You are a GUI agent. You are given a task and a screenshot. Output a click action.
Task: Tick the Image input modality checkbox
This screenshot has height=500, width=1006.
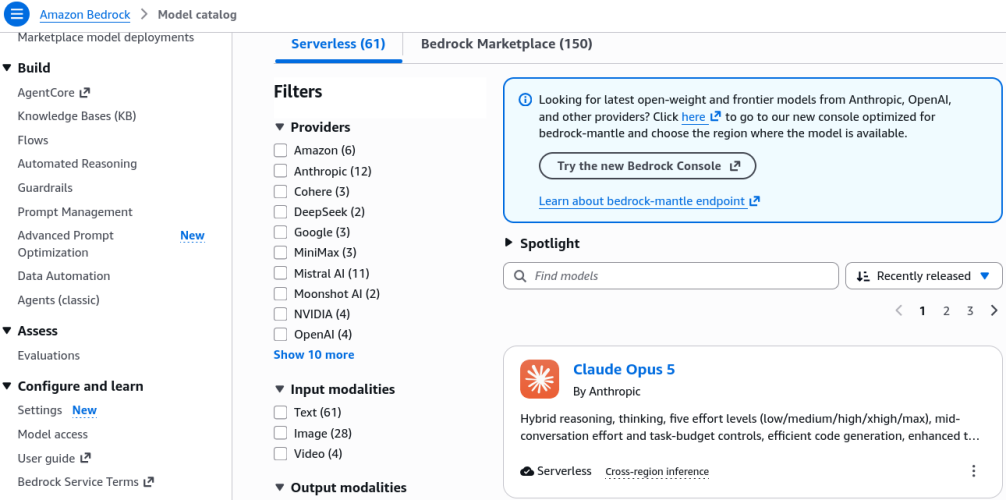coord(280,433)
